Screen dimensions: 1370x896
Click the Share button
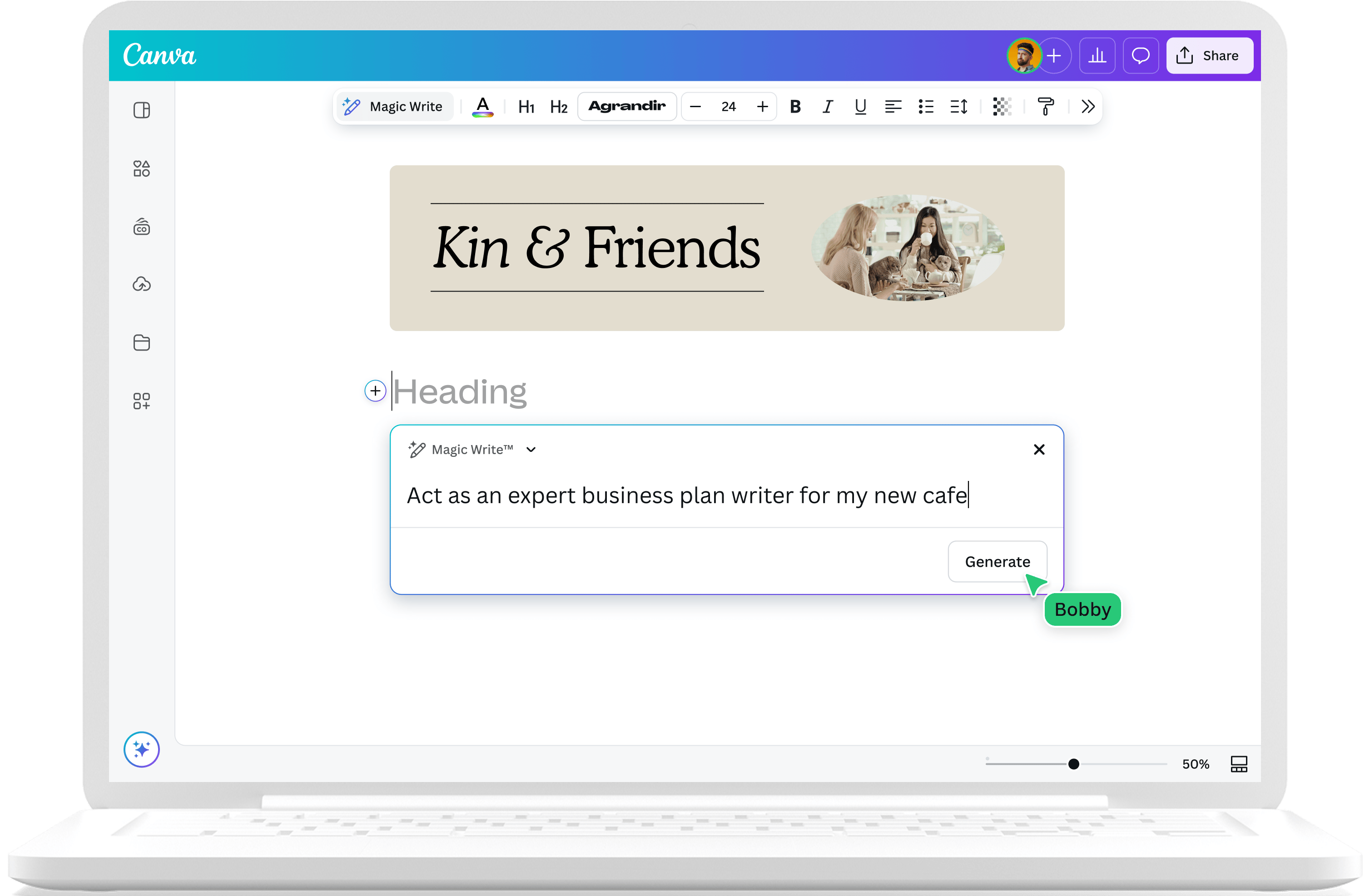coord(1209,56)
